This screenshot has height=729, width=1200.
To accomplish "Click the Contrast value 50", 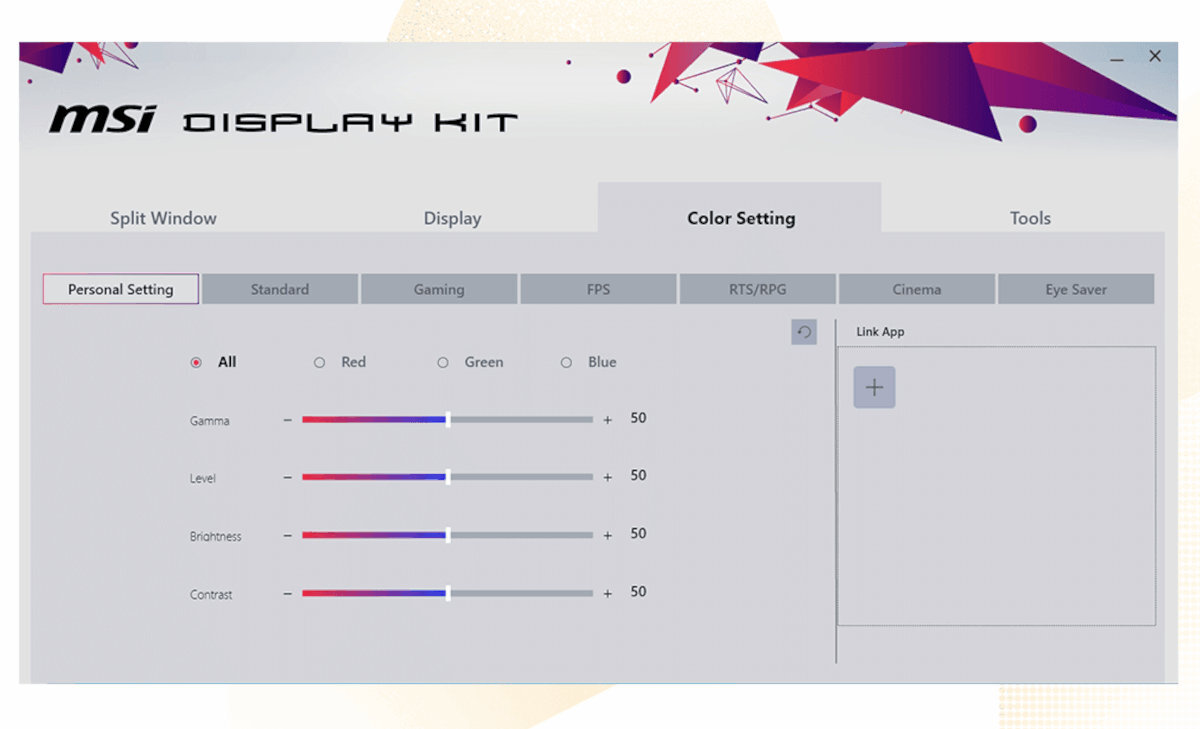I will click(638, 592).
